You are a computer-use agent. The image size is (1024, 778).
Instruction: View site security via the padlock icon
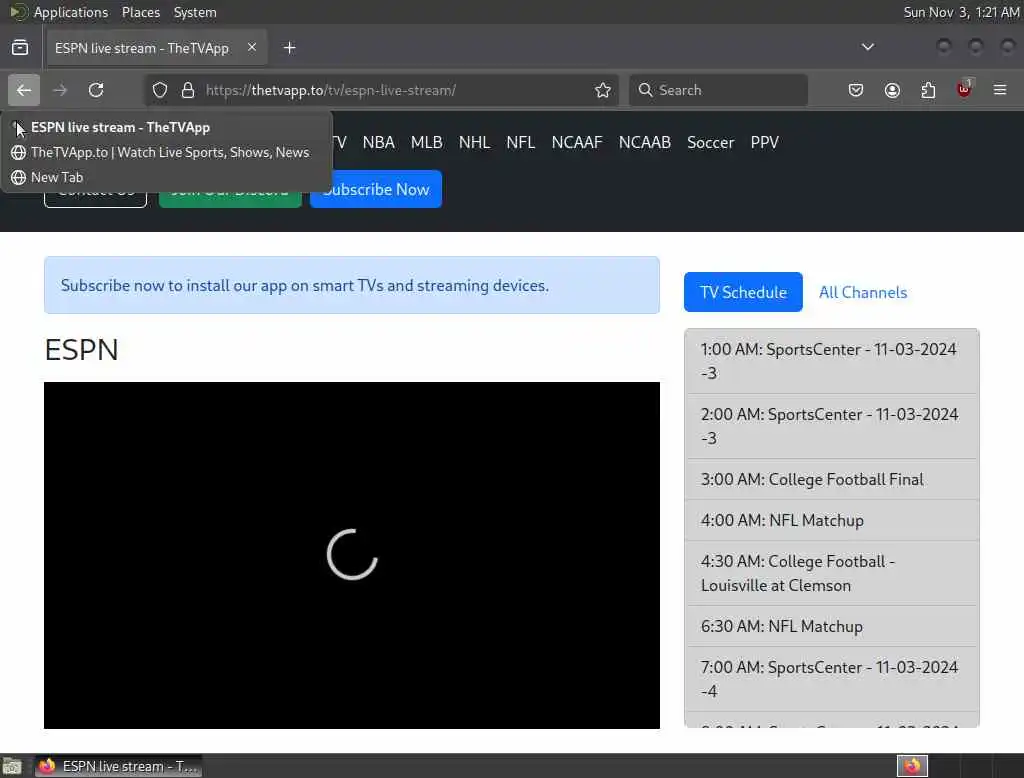[187, 90]
